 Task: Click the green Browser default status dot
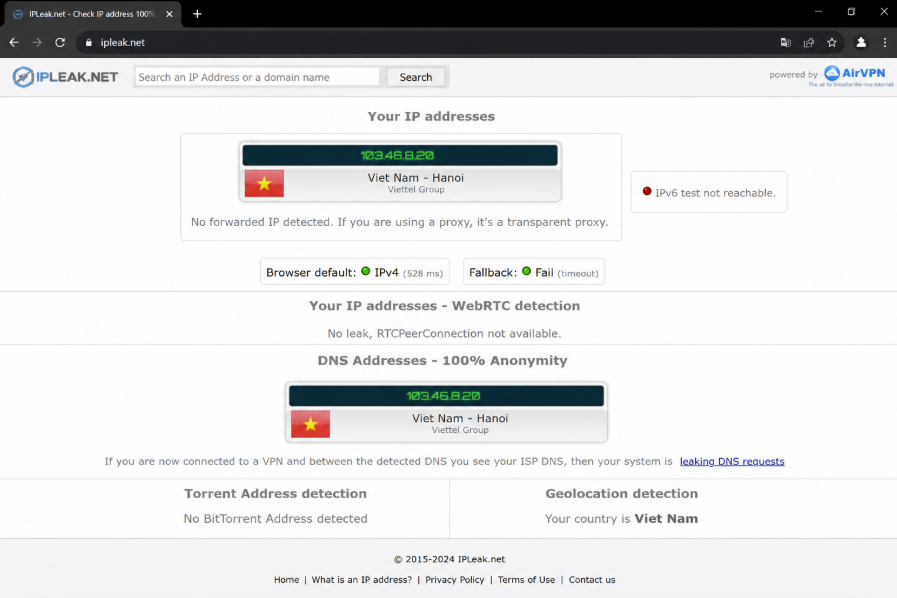[366, 271]
